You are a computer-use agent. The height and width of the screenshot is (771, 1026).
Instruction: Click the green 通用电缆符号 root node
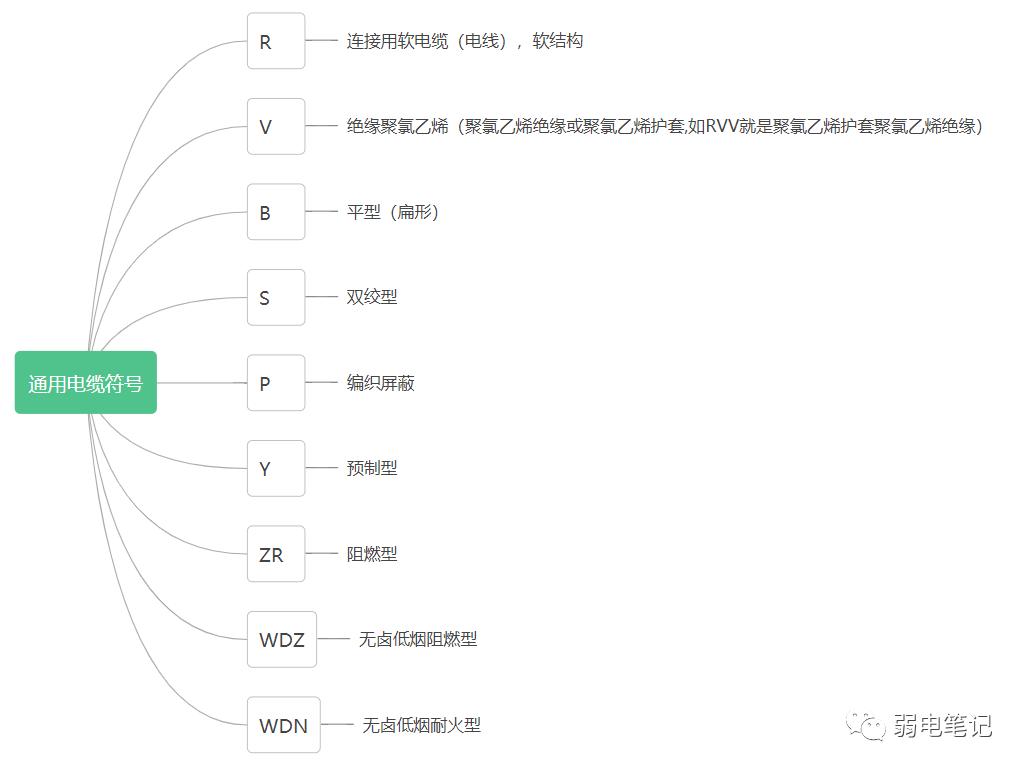tap(86, 383)
